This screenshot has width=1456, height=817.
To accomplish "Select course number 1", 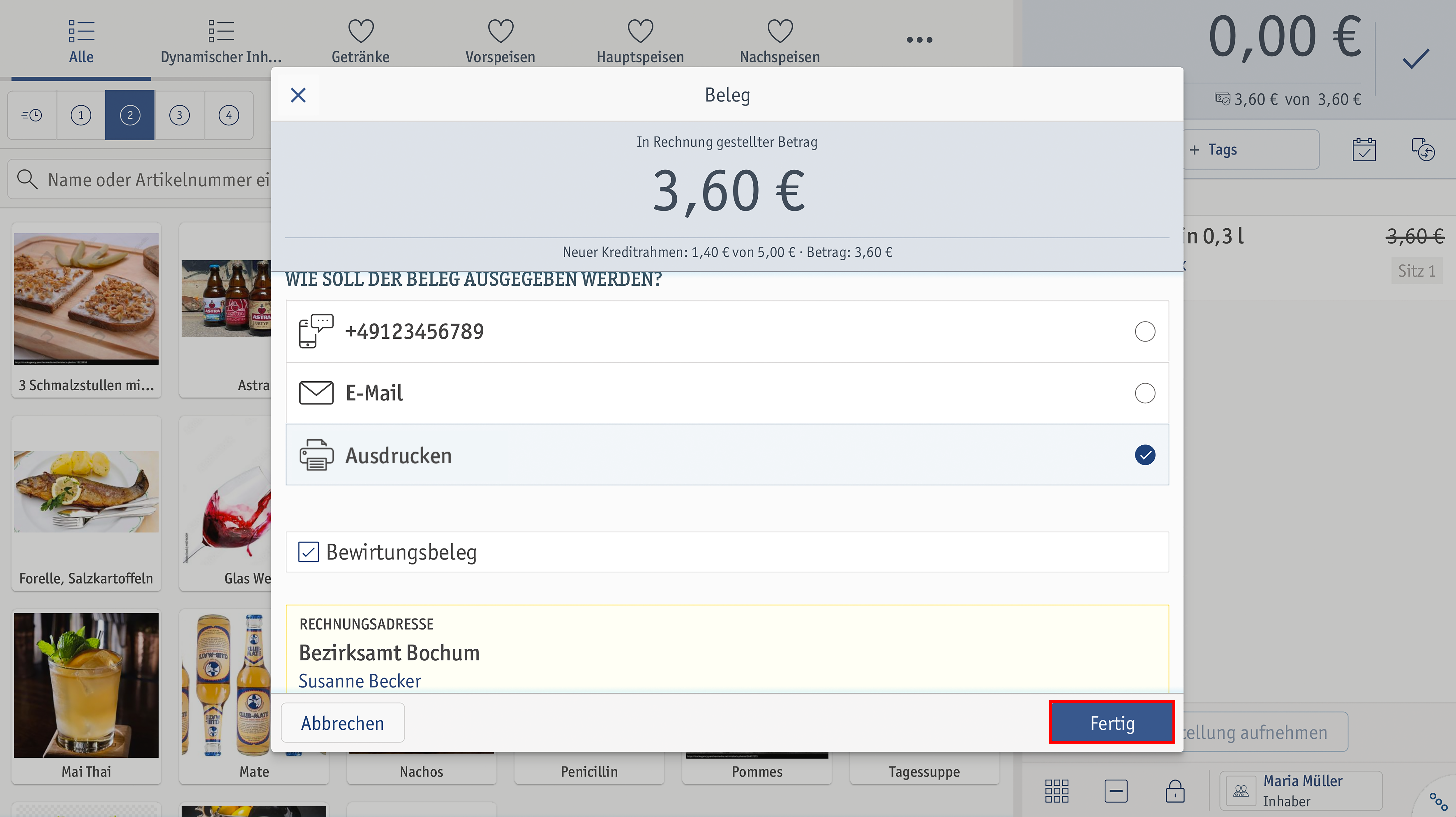I will coord(81,115).
